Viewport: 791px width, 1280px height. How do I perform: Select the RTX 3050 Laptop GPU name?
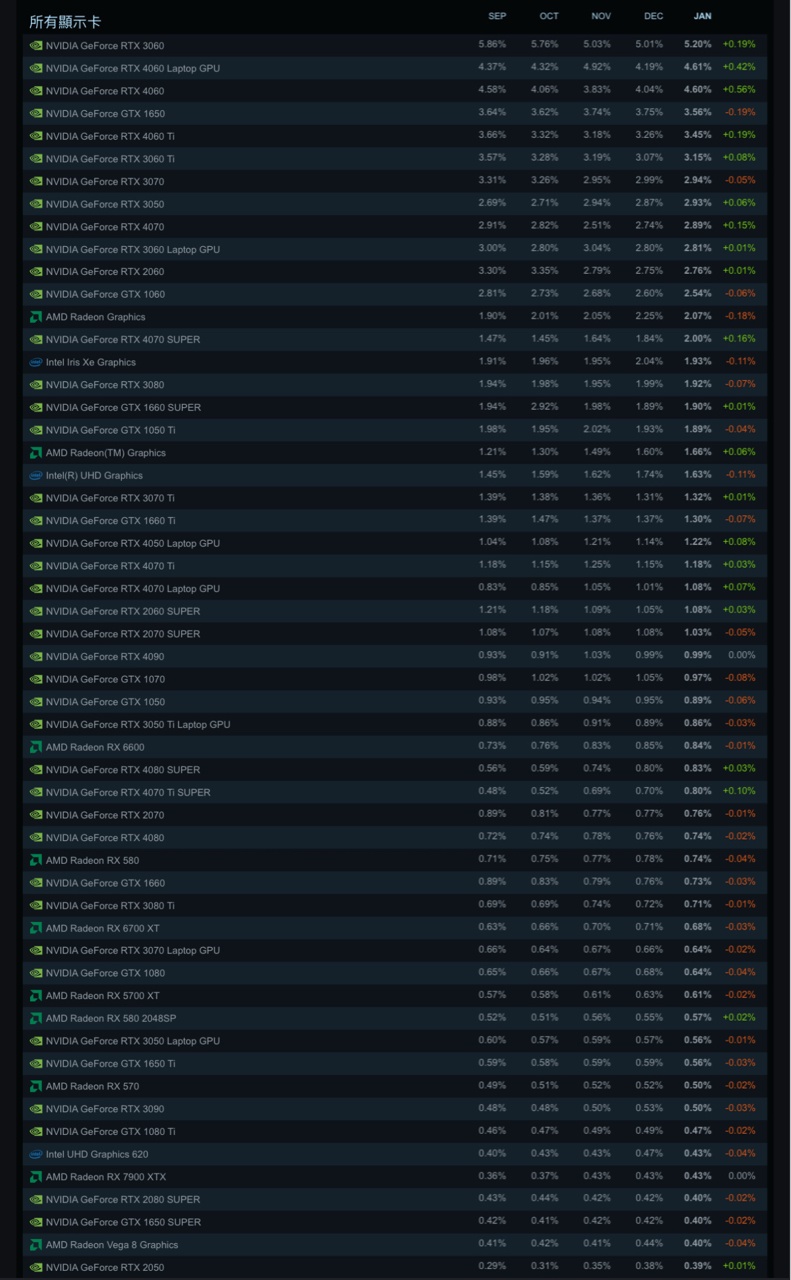tap(133, 1041)
